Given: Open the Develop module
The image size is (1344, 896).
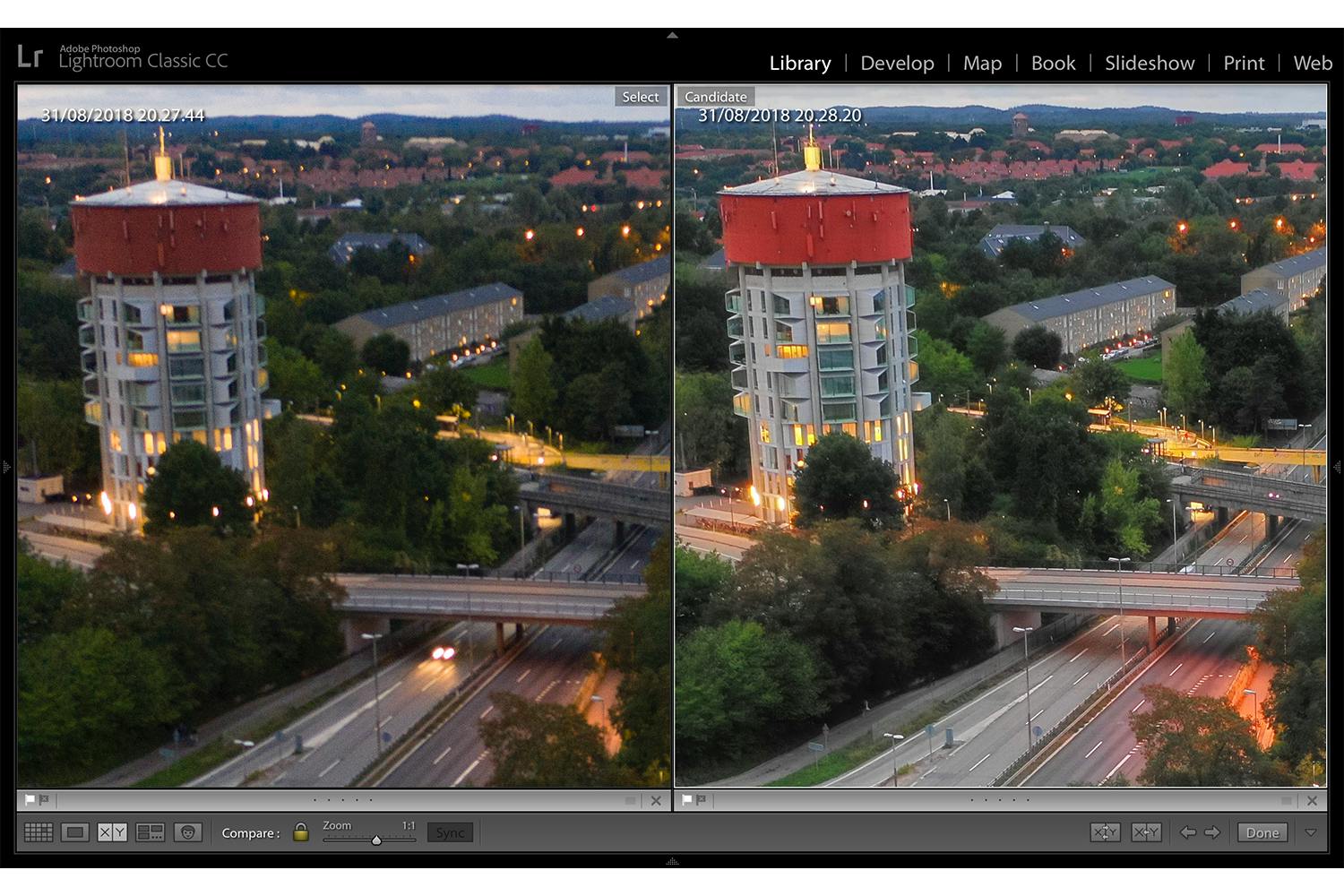Looking at the screenshot, I should click(897, 63).
